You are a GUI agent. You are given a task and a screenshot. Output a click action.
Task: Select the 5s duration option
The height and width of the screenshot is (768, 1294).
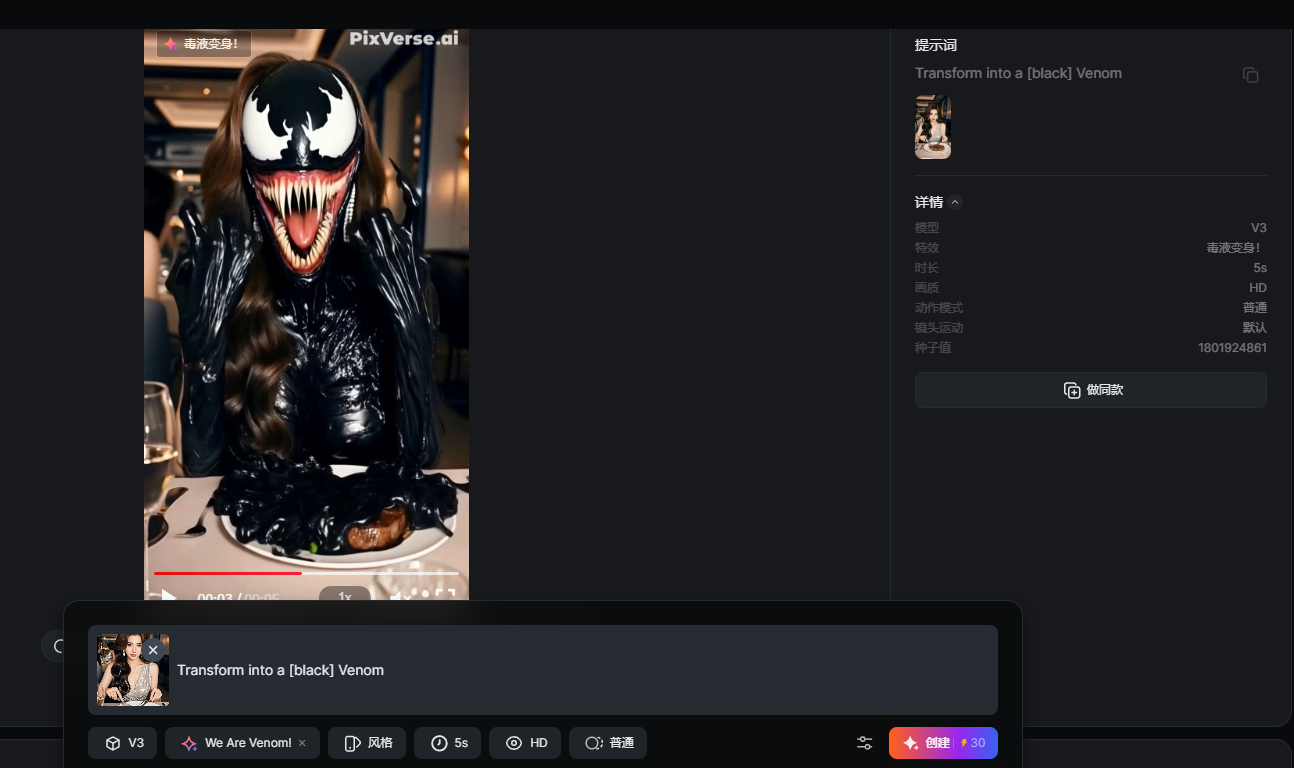[x=447, y=743]
